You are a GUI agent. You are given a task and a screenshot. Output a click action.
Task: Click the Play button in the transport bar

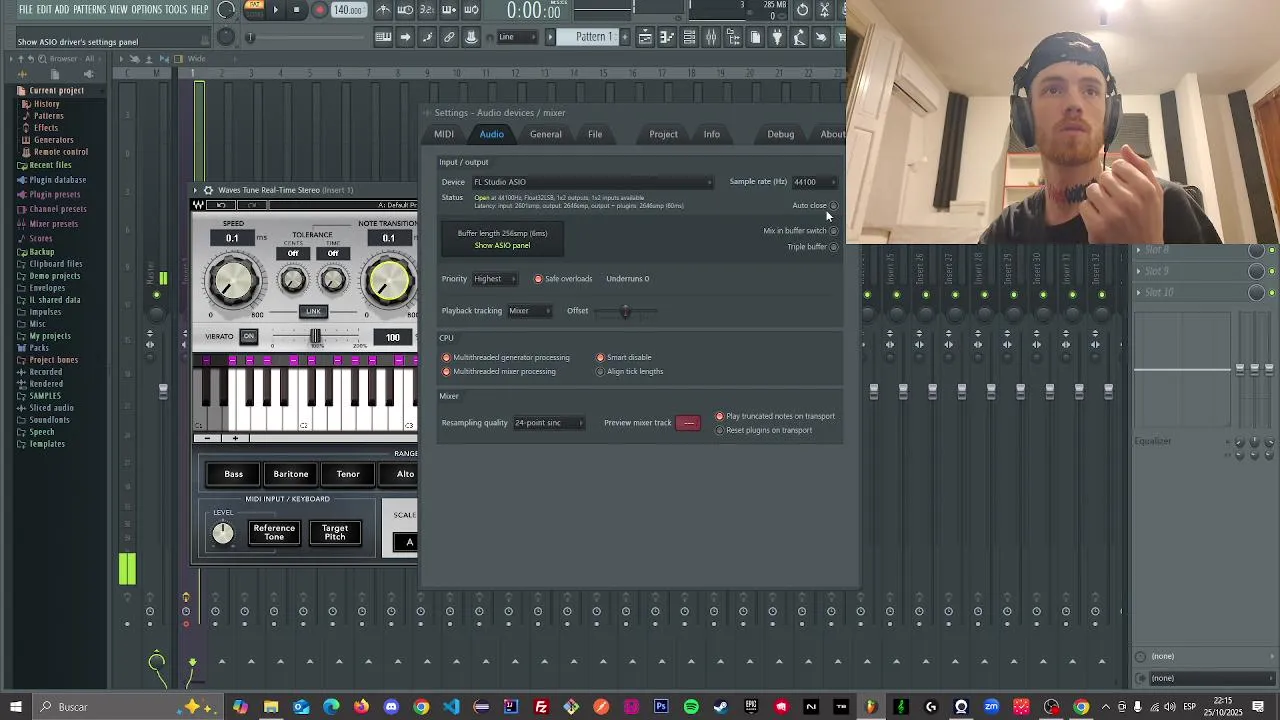tap(275, 10)
